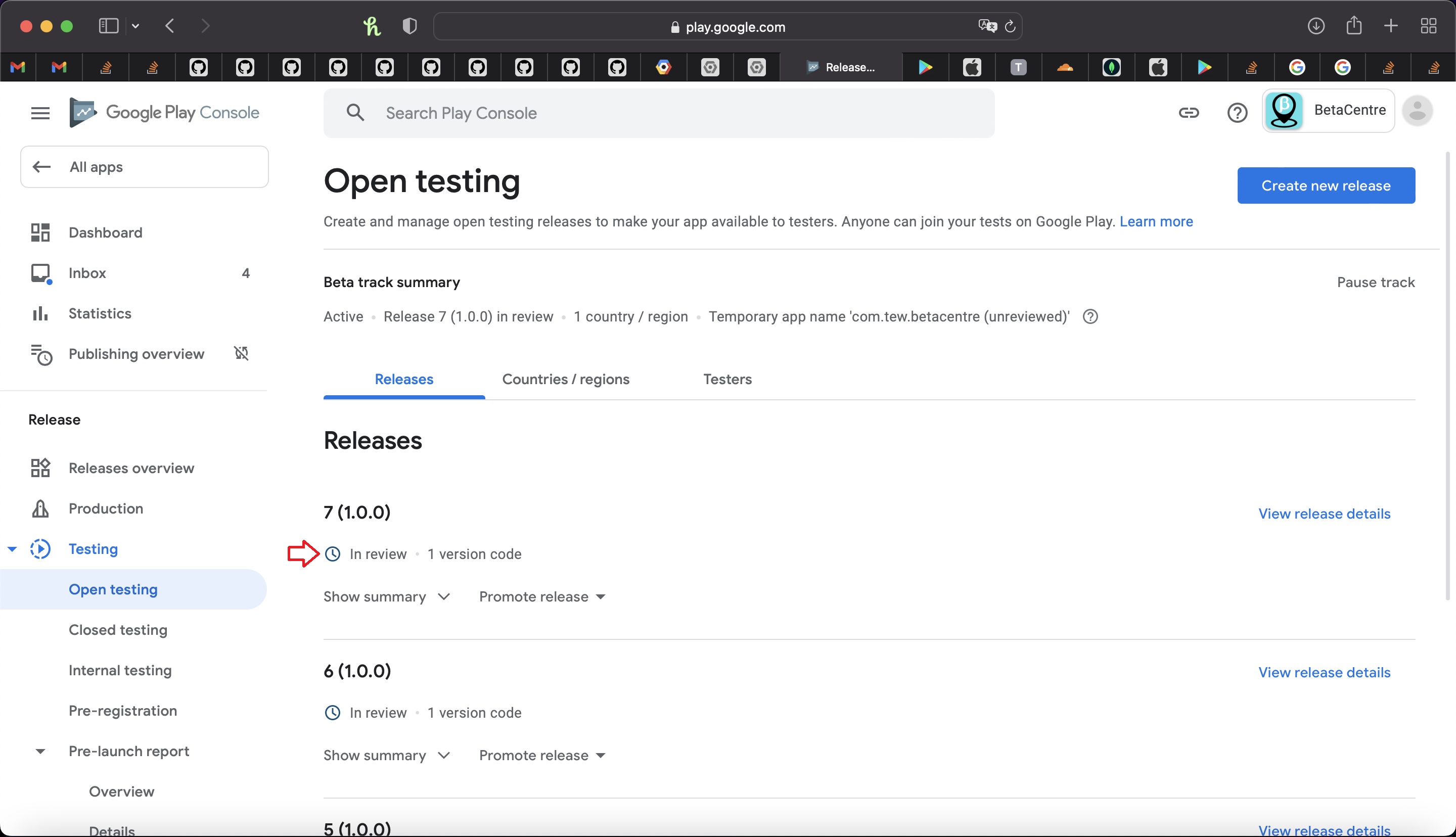This screenshot has width=1456, height=837.
Task: Click the Learn more link
Action: 1156,221
